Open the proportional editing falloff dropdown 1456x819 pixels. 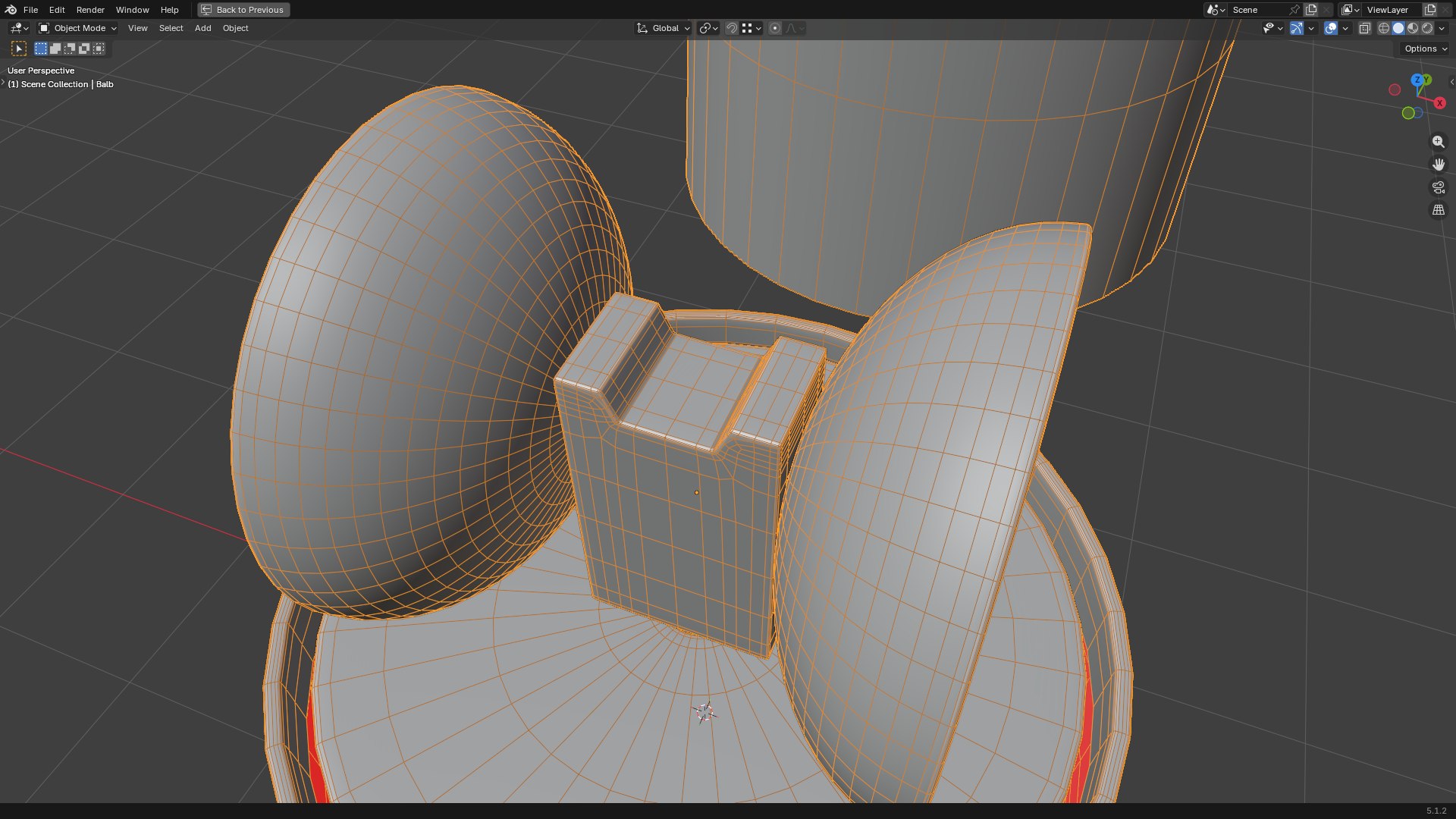click(x=795, y=28)
